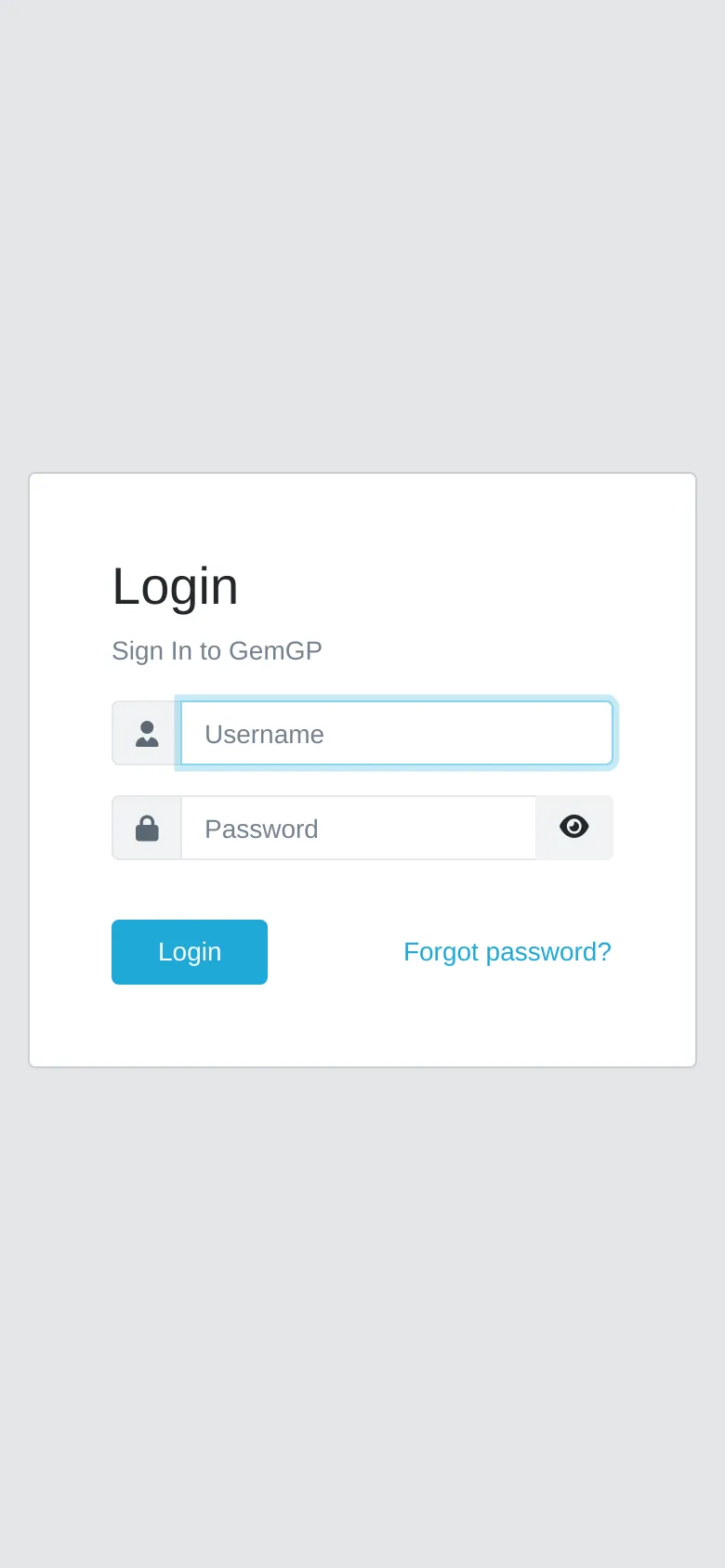Viewport: 725px width, 1568px height.
Task: Place cursor in the Username placeholder box
Action: tap(397, 734)
